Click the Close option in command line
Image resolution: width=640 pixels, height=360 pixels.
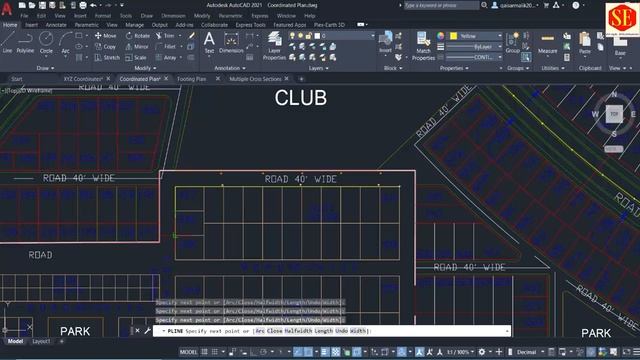click(x=275, y=331)
